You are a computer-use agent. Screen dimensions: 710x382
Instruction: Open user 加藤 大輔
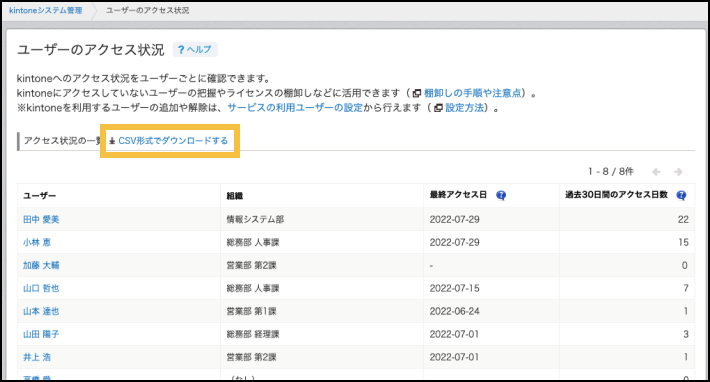pyautogui.click(x=41, y=265)
